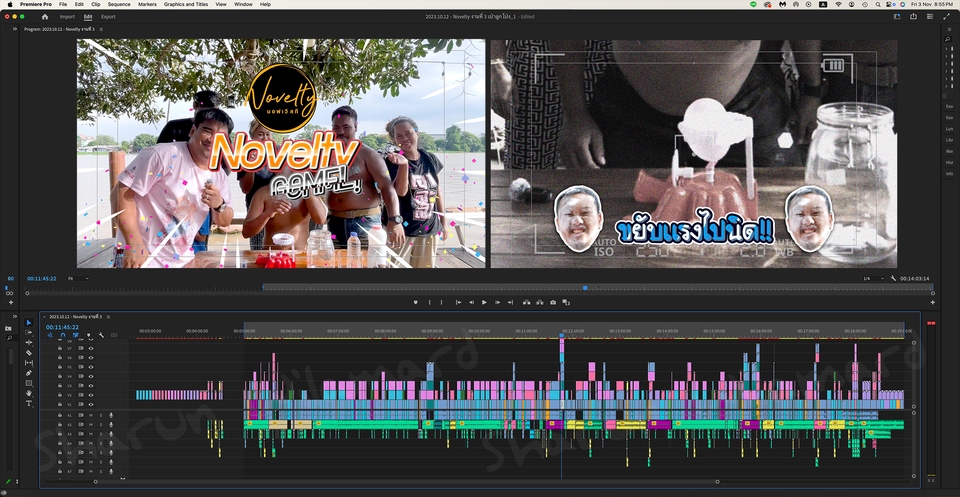Open the Sequence menu
Image resolution: width=960 pixels, height=497 pixels.
tap(119, 4)
